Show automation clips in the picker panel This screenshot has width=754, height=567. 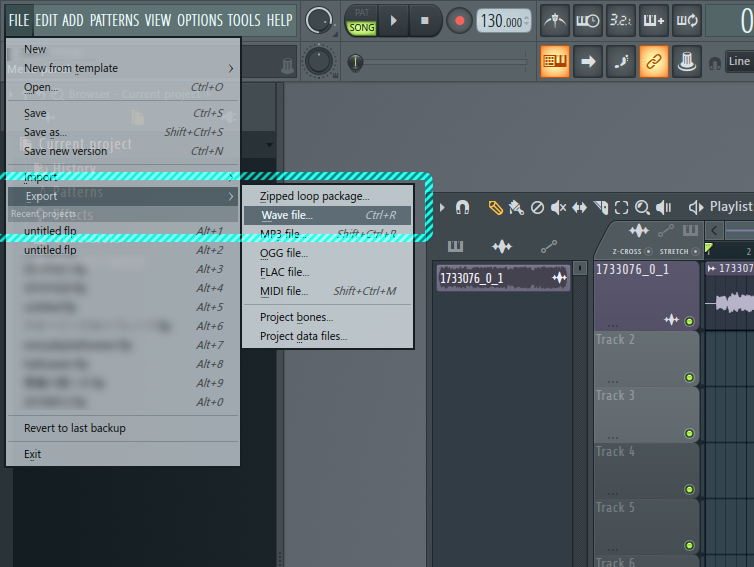[549, 247]
